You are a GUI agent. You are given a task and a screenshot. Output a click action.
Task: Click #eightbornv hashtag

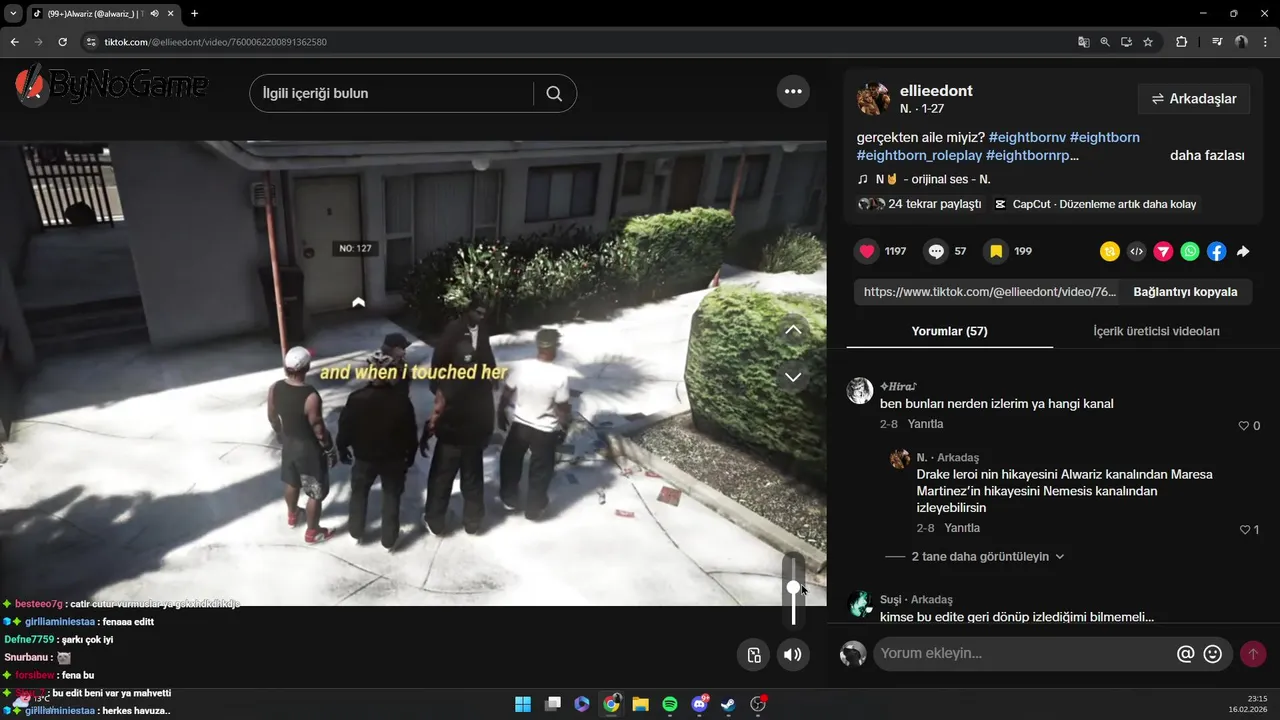tap(1026, 137)
